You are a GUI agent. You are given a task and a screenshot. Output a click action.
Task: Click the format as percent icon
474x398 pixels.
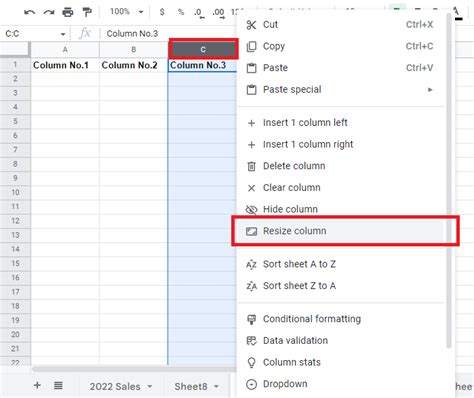(181, 12)
